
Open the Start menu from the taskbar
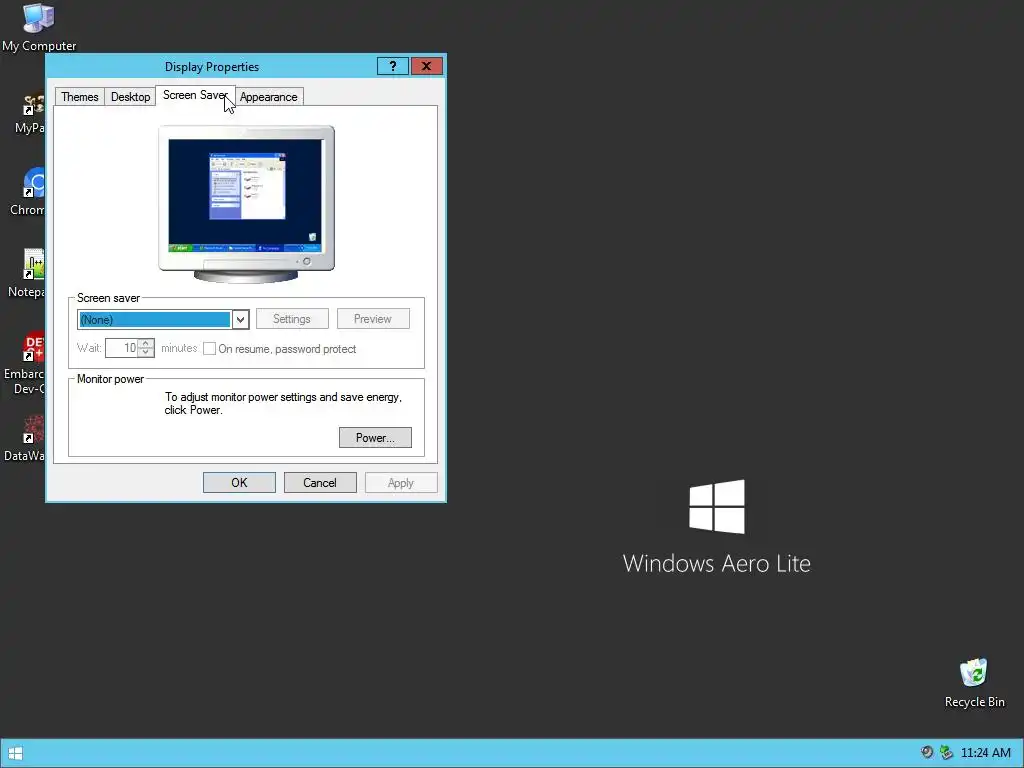[x=16, y=753]
